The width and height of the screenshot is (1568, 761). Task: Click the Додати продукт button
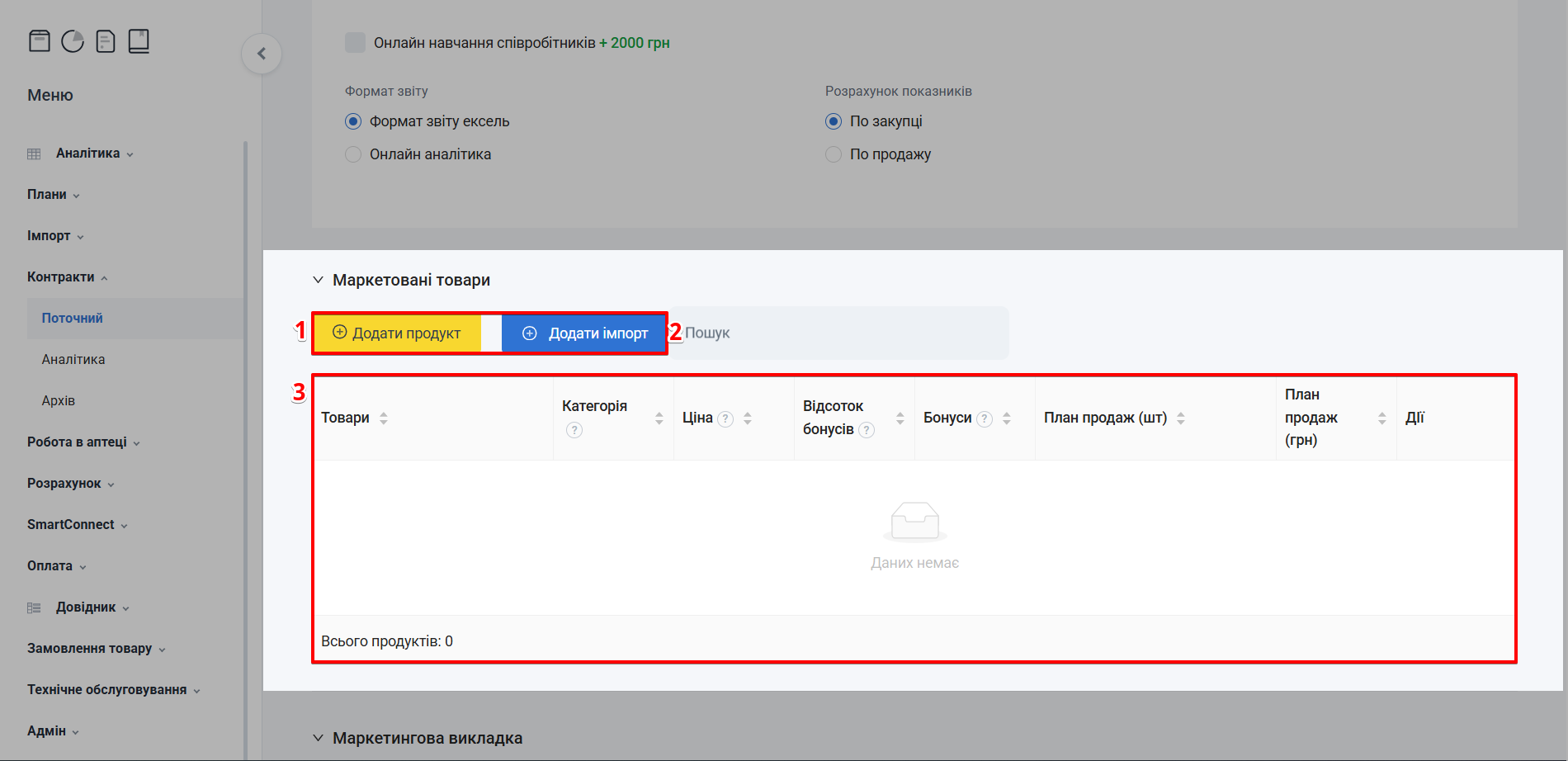tap(397, 333)
